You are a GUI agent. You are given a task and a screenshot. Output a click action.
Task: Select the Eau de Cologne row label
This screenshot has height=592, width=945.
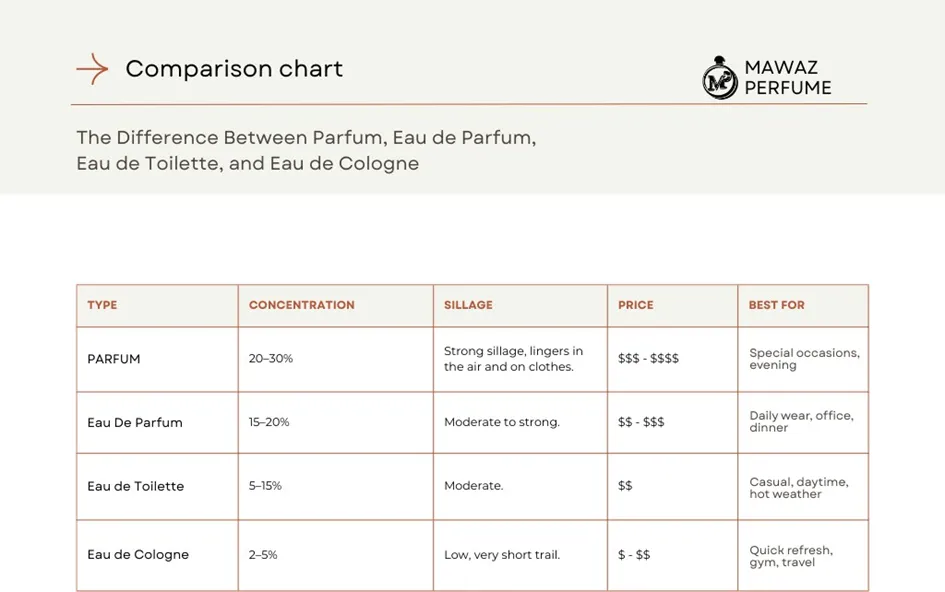[138, 555]
